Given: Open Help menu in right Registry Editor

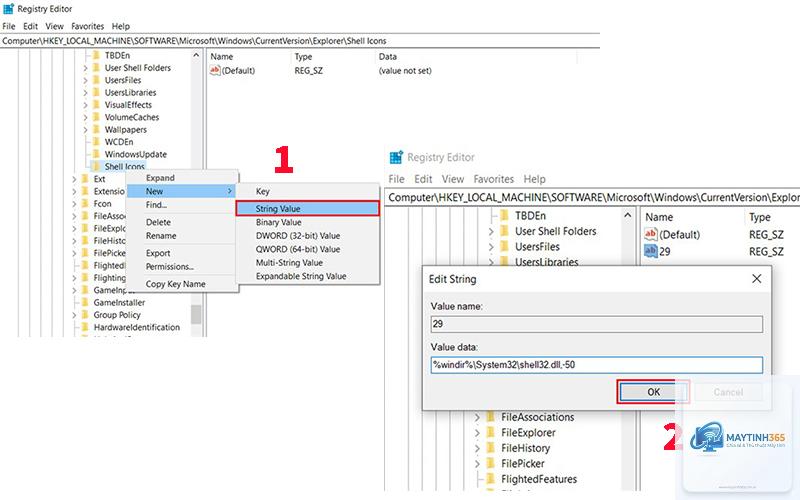Looking at the screenshot, I should click(x=534, y=179).
